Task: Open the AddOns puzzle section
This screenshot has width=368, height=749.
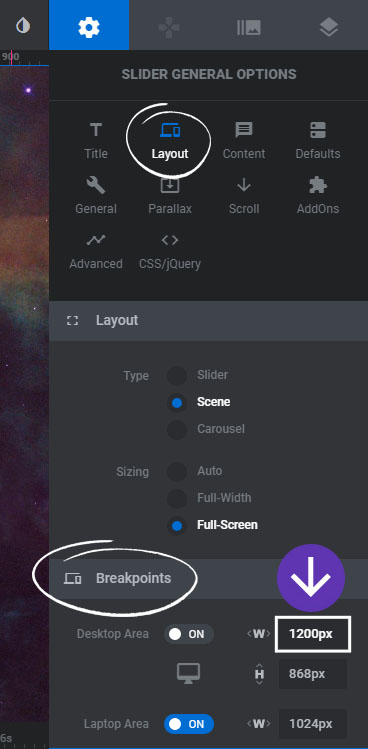Action: 318,195
